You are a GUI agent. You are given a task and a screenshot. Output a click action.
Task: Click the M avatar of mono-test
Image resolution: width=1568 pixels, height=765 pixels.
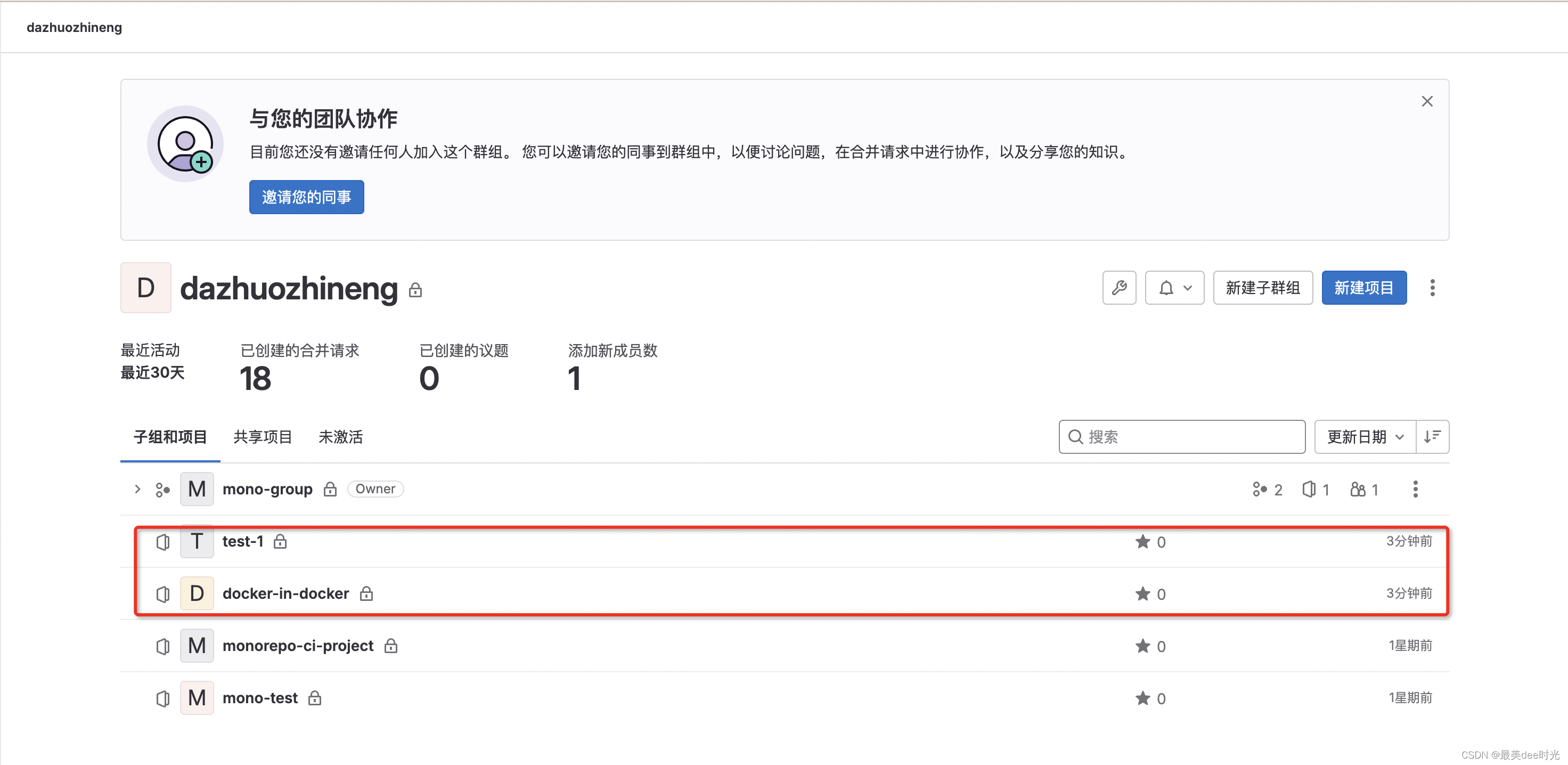(197, 698)
